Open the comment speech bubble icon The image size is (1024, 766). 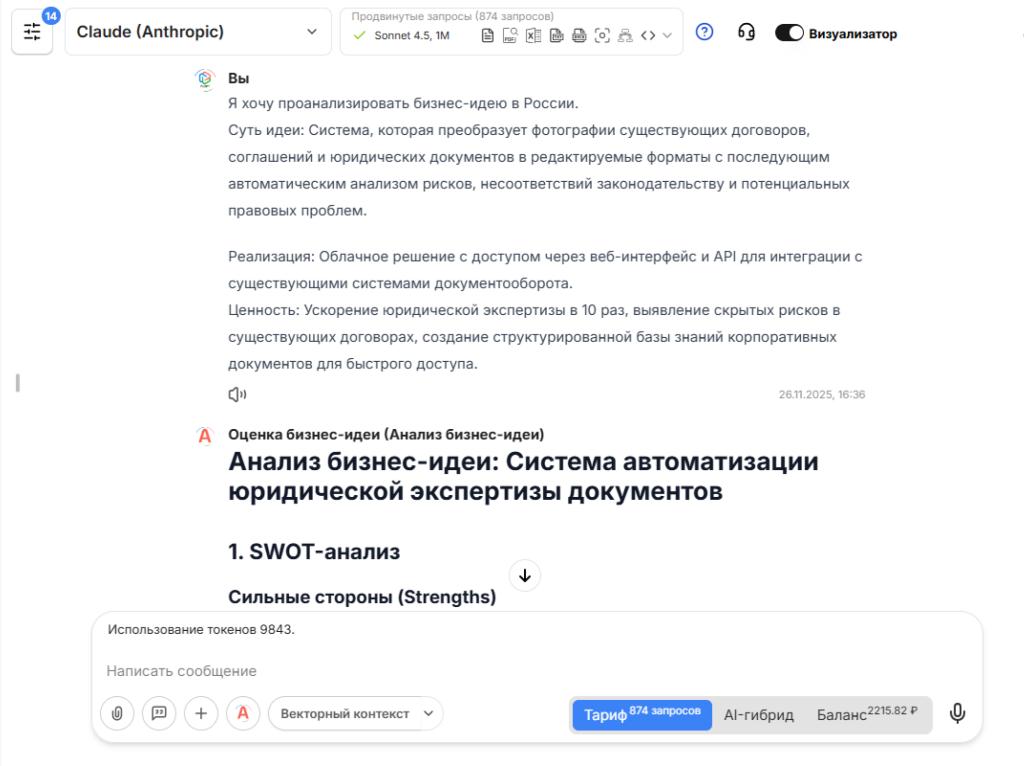[x=159, y=713]
